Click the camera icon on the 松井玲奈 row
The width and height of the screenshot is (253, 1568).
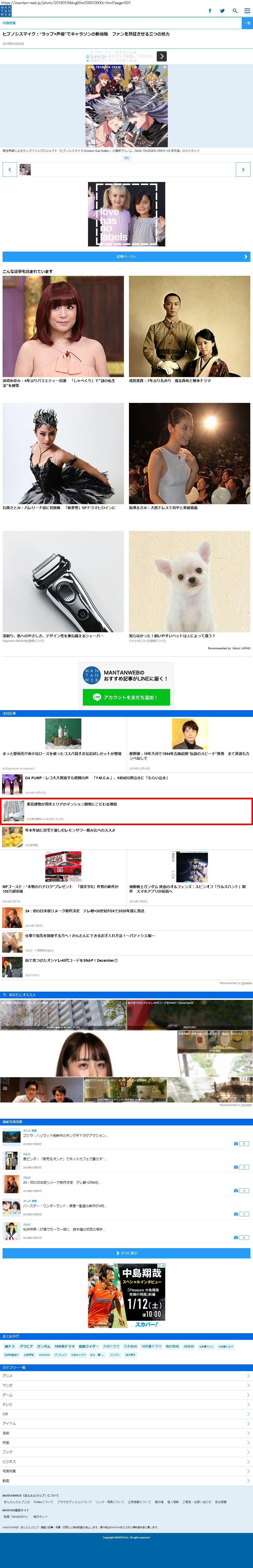click(236, 1238)
